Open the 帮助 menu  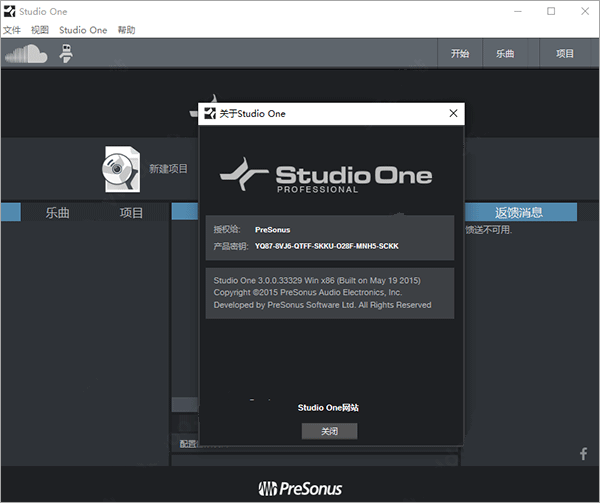126,30
